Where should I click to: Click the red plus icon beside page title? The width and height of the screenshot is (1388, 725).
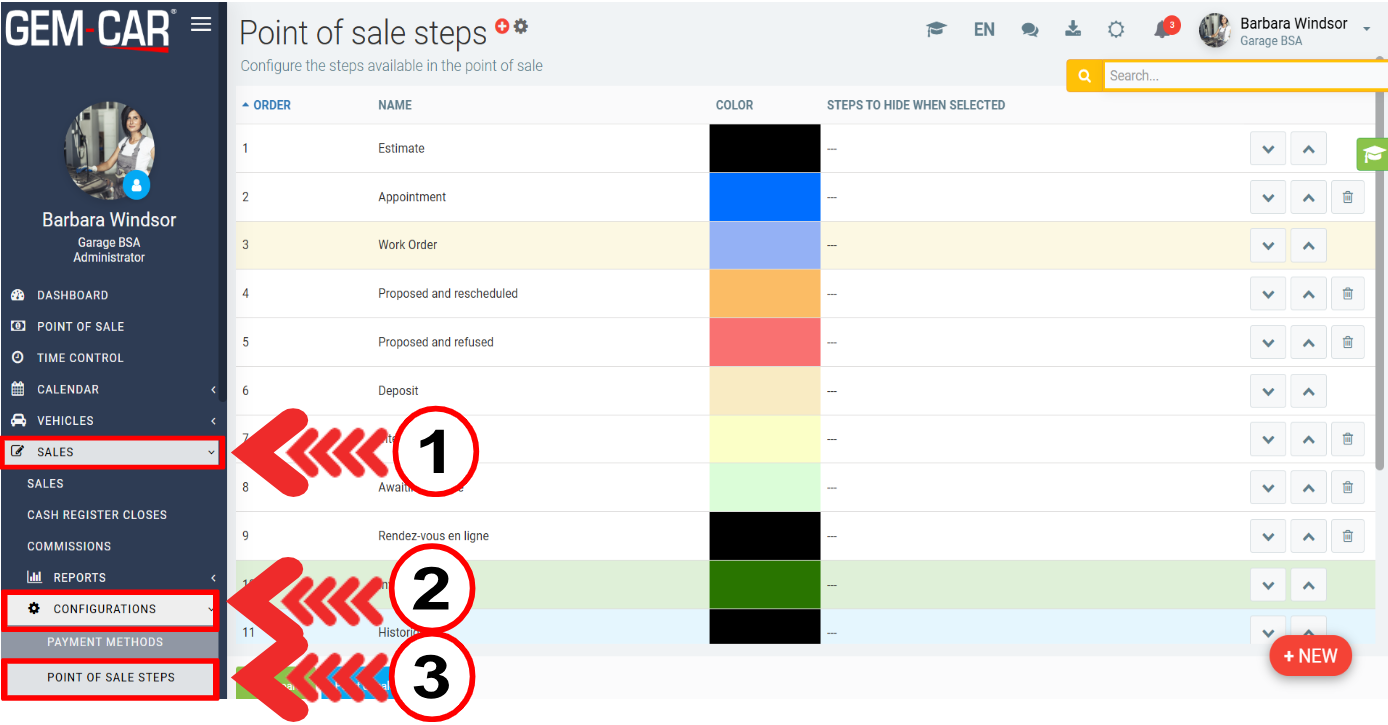tap(502, 27)
